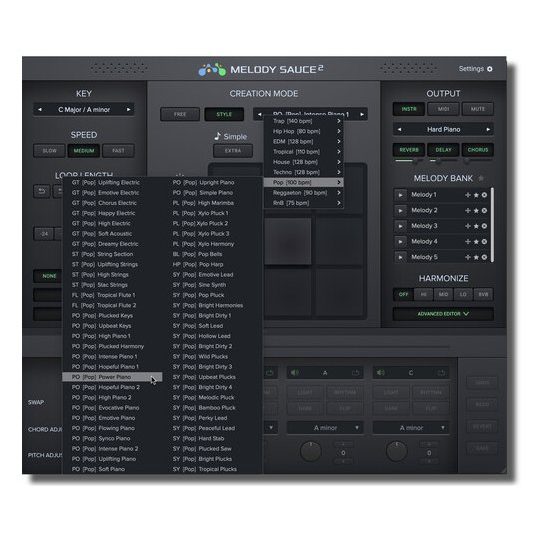The width and height of the screenshot is (540, 540).
Task: Toggle MUTE output
Action: (x=478, y=109)
